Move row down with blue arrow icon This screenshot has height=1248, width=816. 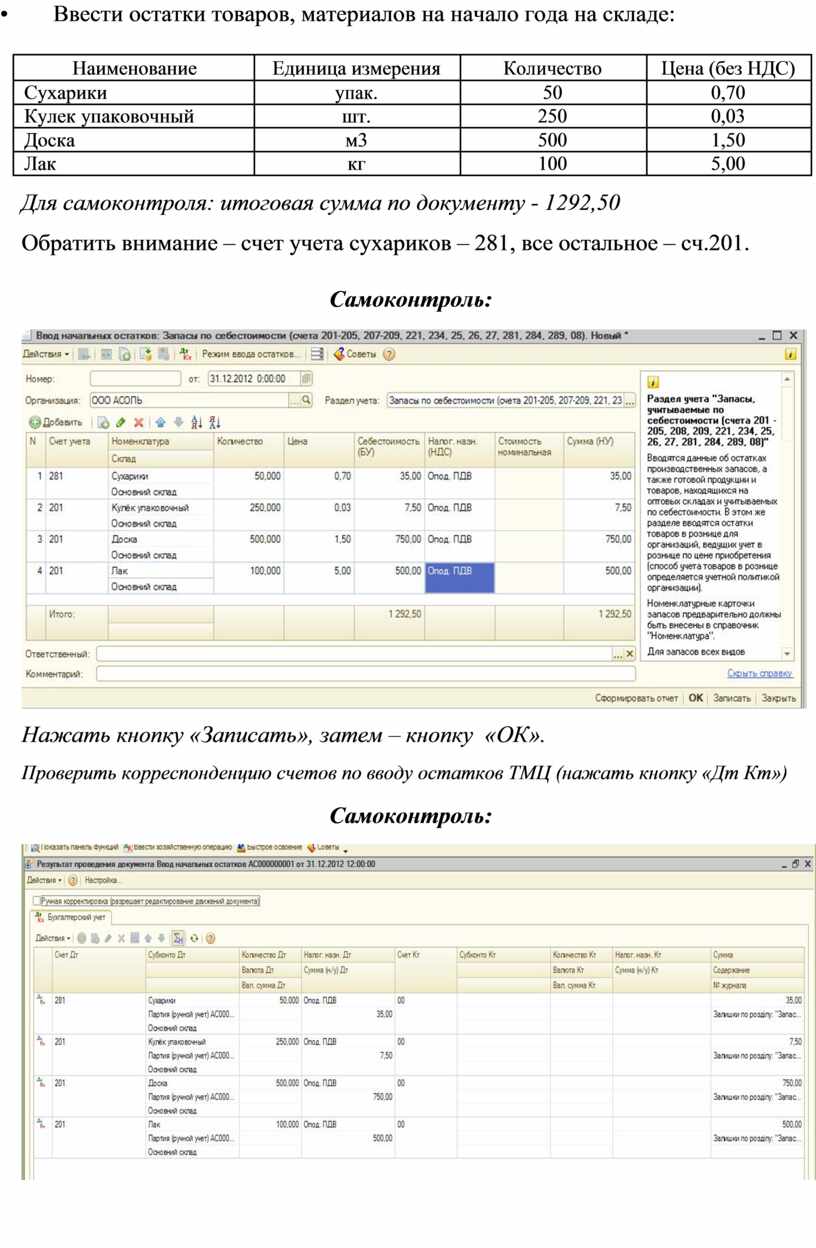point(179,423)
